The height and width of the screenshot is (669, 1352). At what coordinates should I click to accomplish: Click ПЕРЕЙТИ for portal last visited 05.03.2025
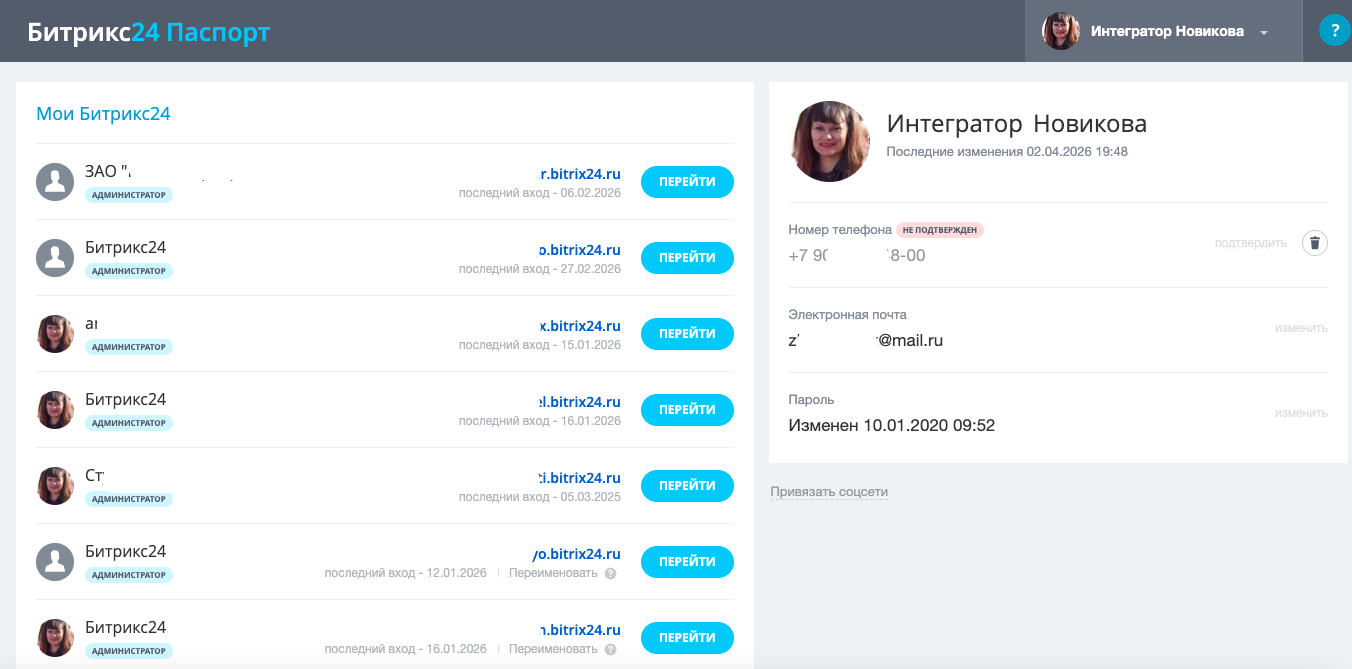click(x=687, y=486)
